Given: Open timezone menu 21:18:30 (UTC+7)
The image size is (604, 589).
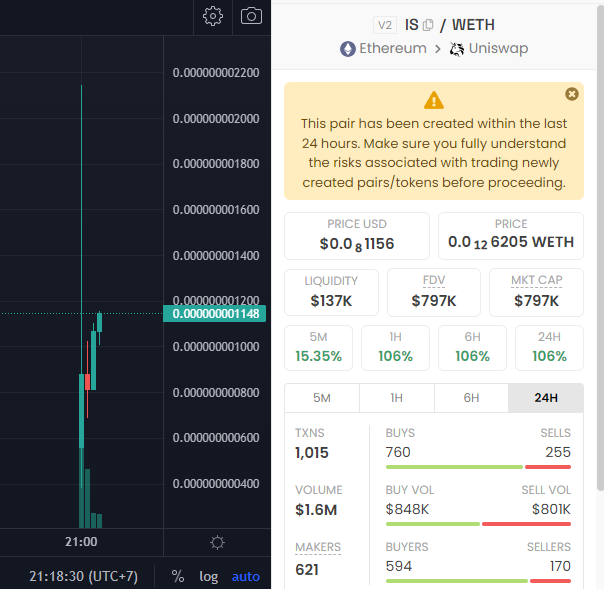Looking at the screenshot, I should point(84,576).
